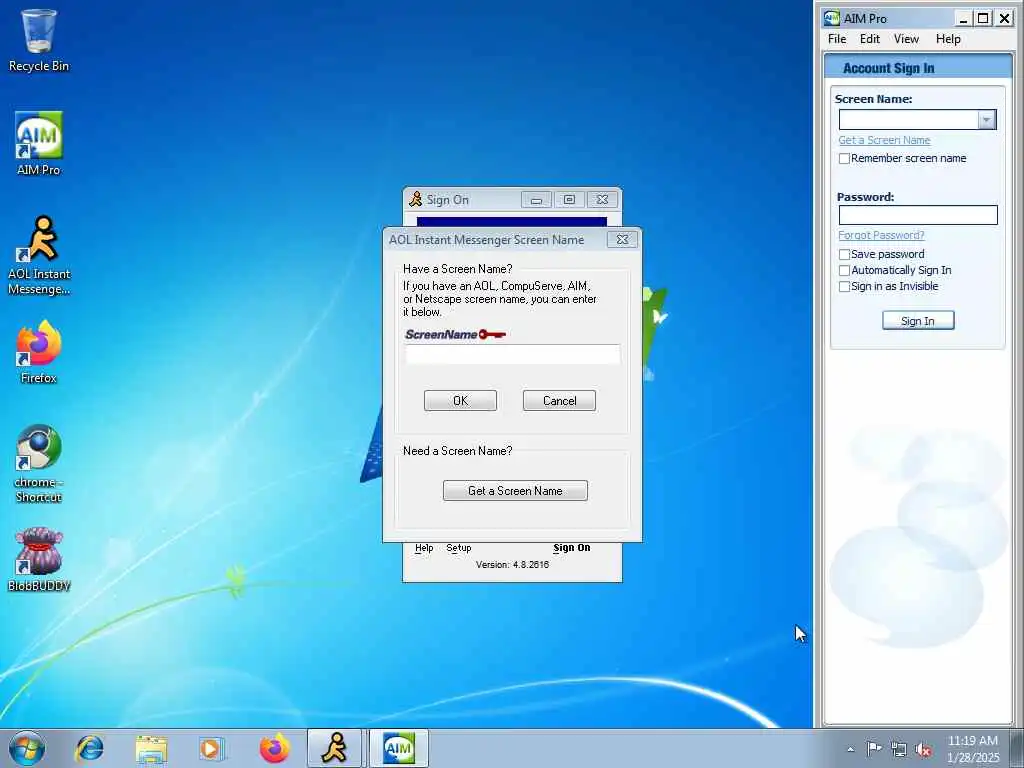Open Windows Explorer folder taskbar icon
This screenshot has width=1024, height=768.
pos(151,748)
